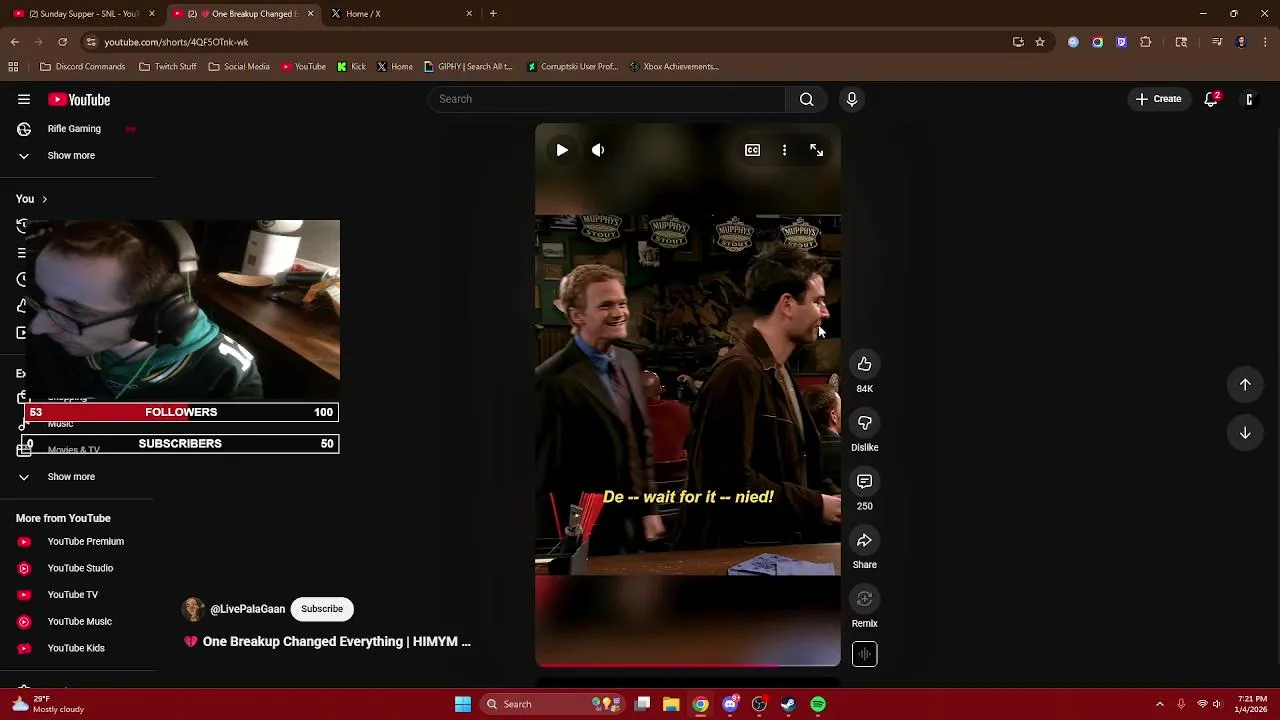
Task: Open the @LivePalaGaan channel link
Action: pos(247,609)
